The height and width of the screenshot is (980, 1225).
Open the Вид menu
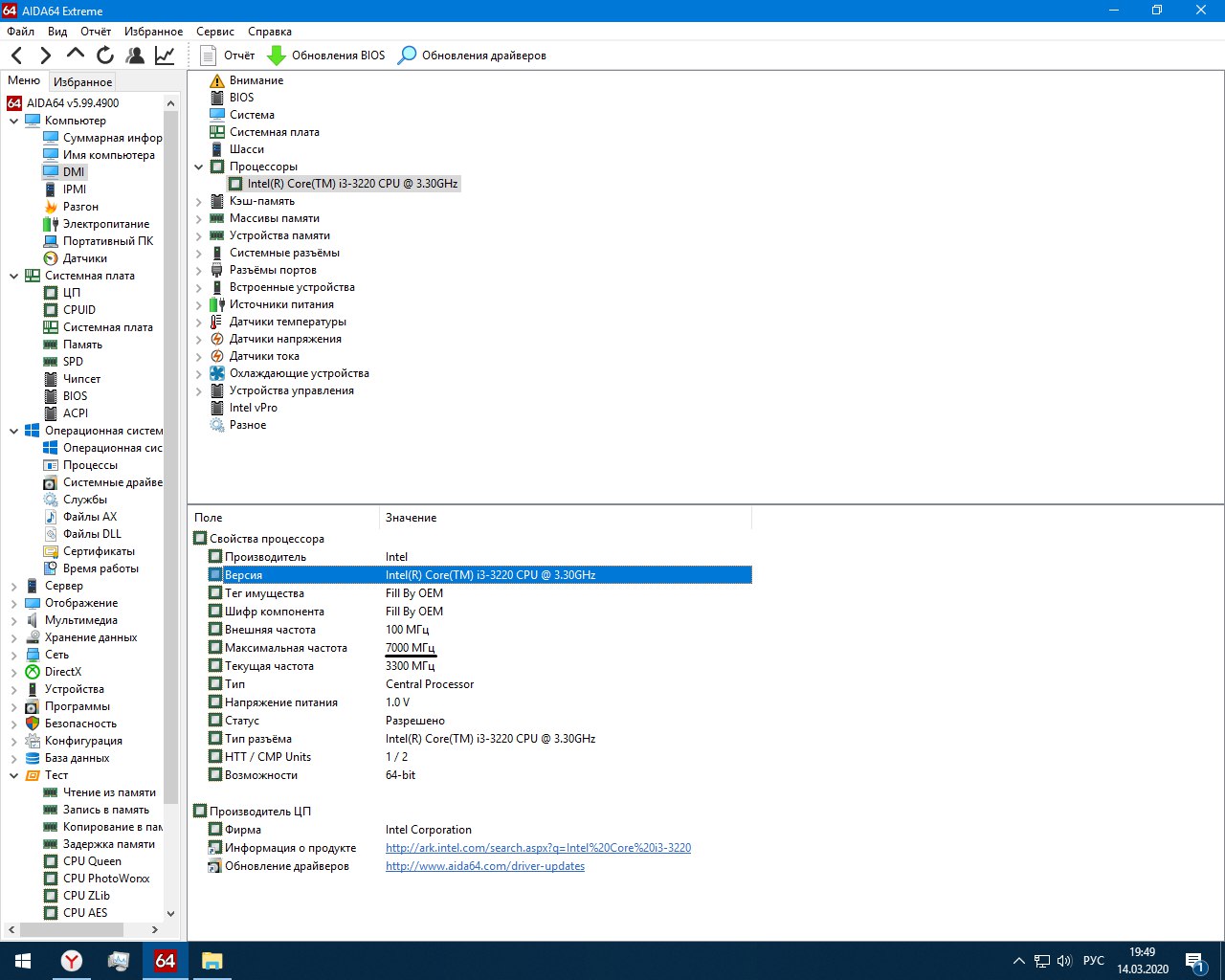point(57,32)
